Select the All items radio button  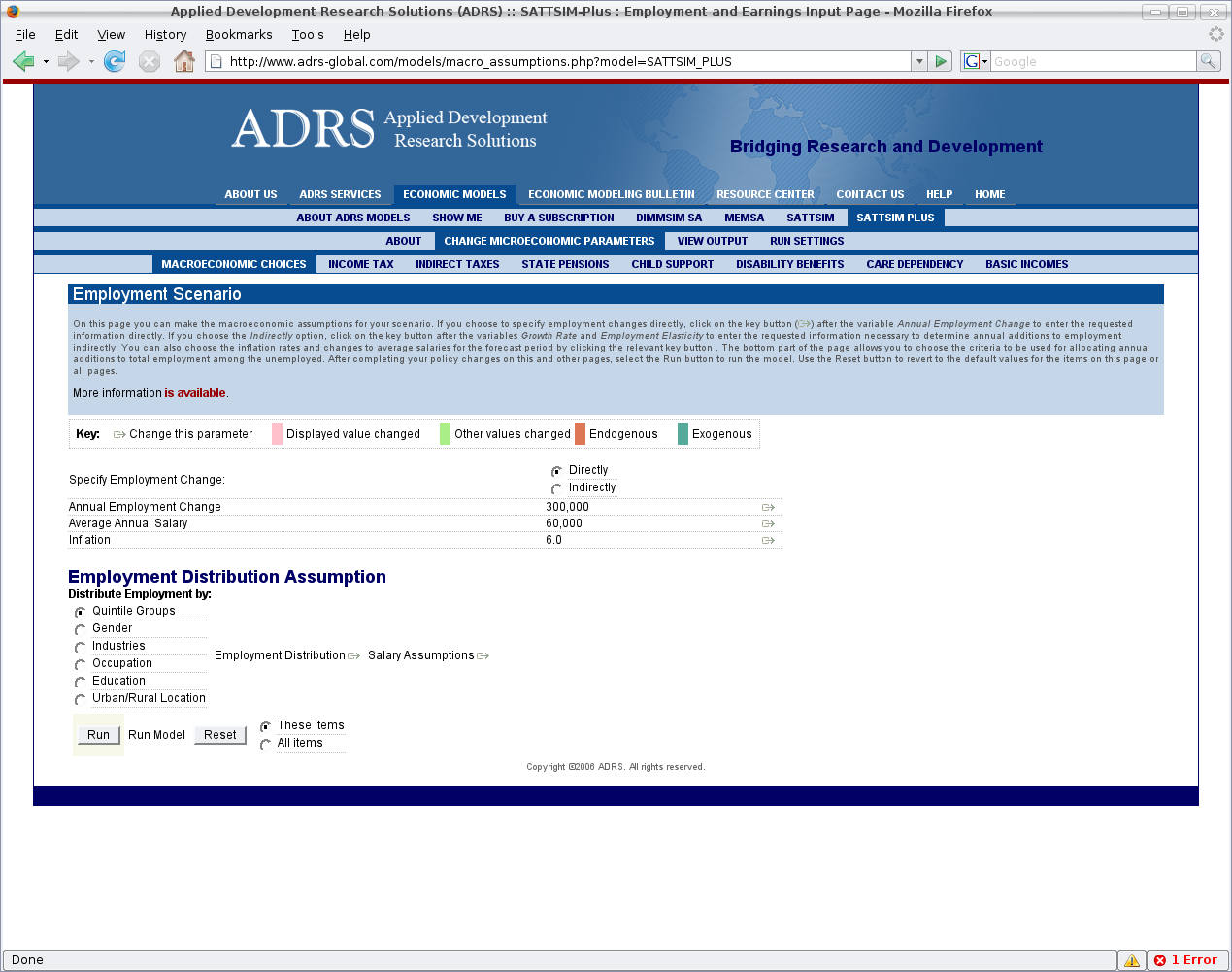click(265, 744)
